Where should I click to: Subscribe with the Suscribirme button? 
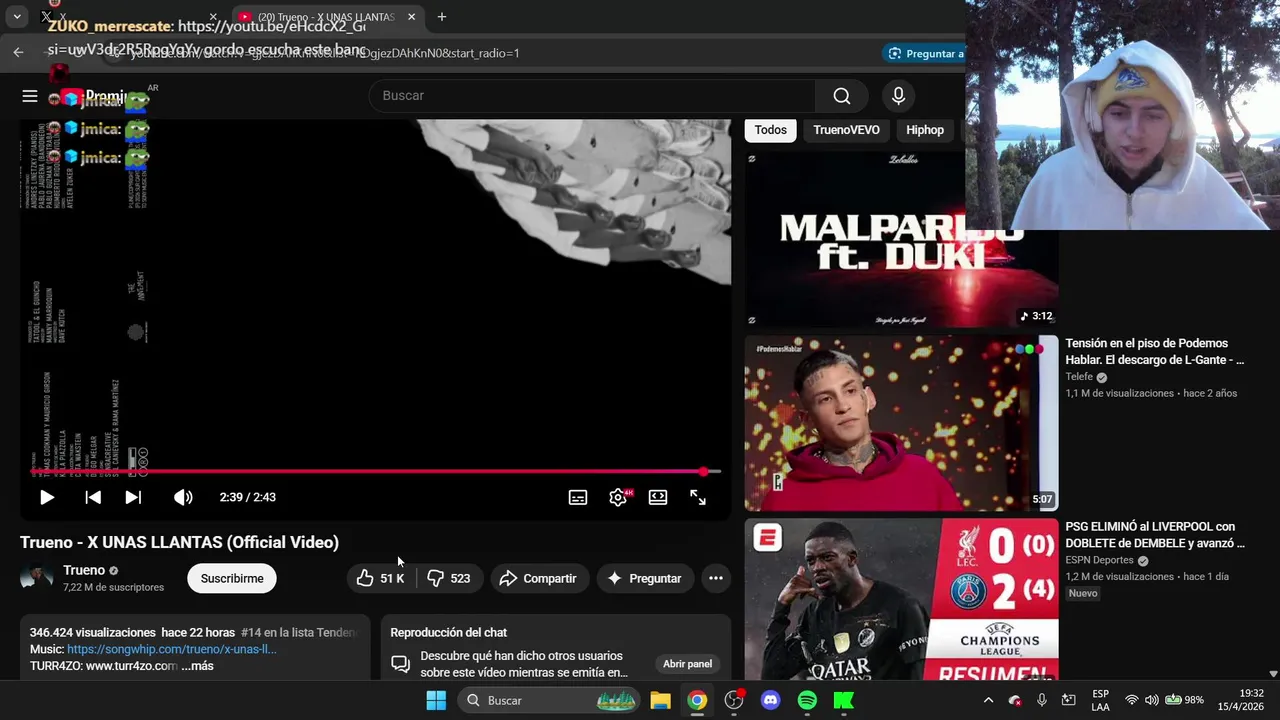coord(232,578)
